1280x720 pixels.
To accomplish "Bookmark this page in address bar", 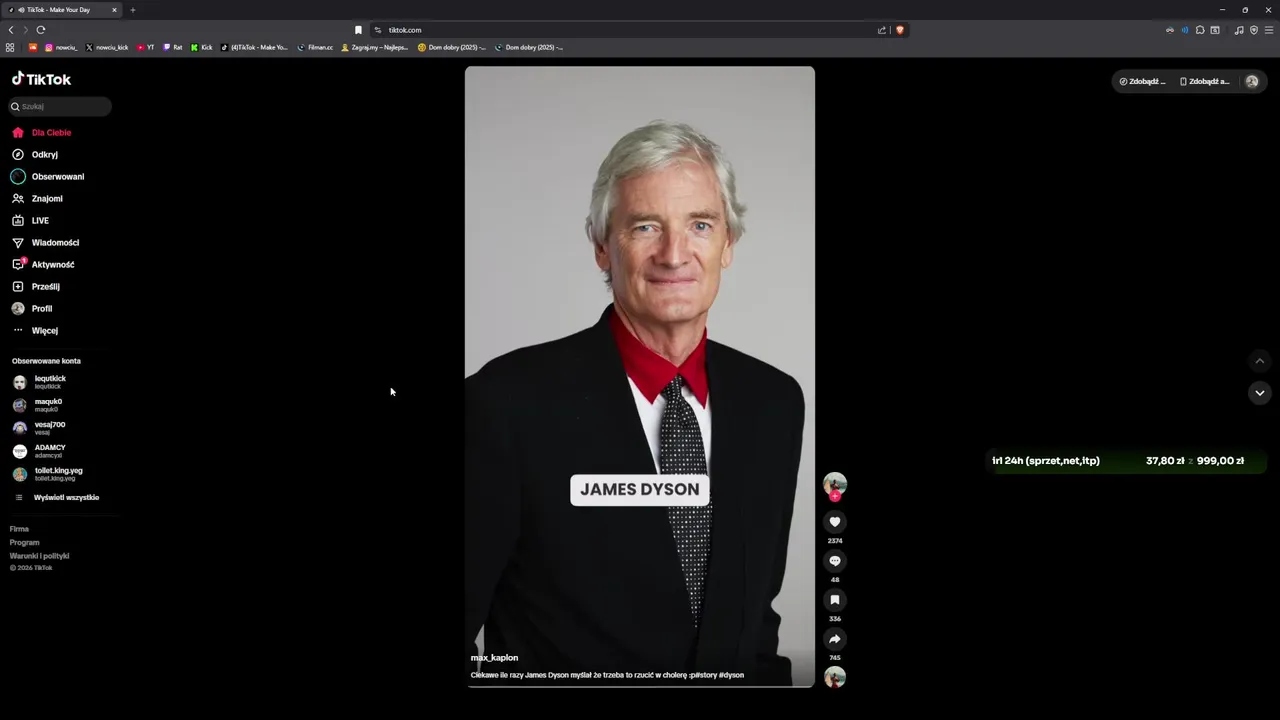I will [358, 30].
